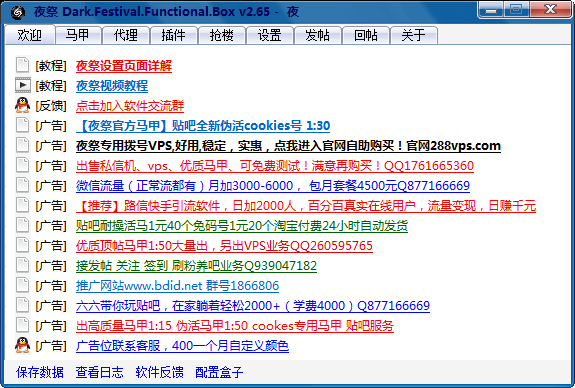Click page icon beside 路信快手引流软件 ad
575x388 pixels.
click(x=22, y=205)
